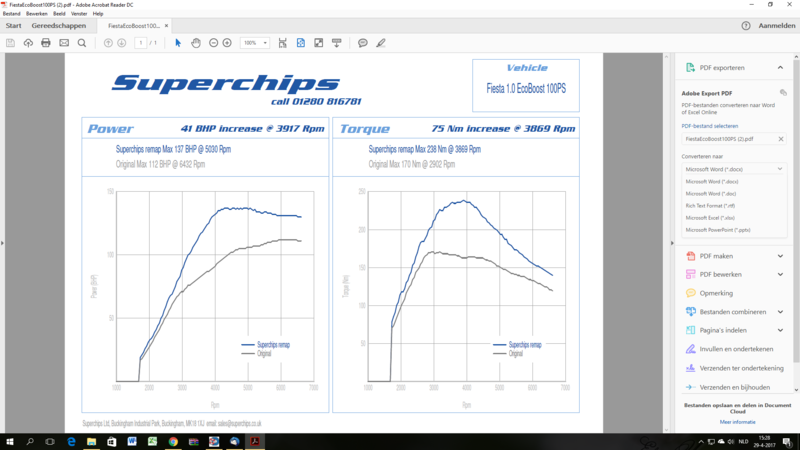Click the highlighter pen icon
The height and width of the screenshot is (450, 800).
(x=380, y=43)
